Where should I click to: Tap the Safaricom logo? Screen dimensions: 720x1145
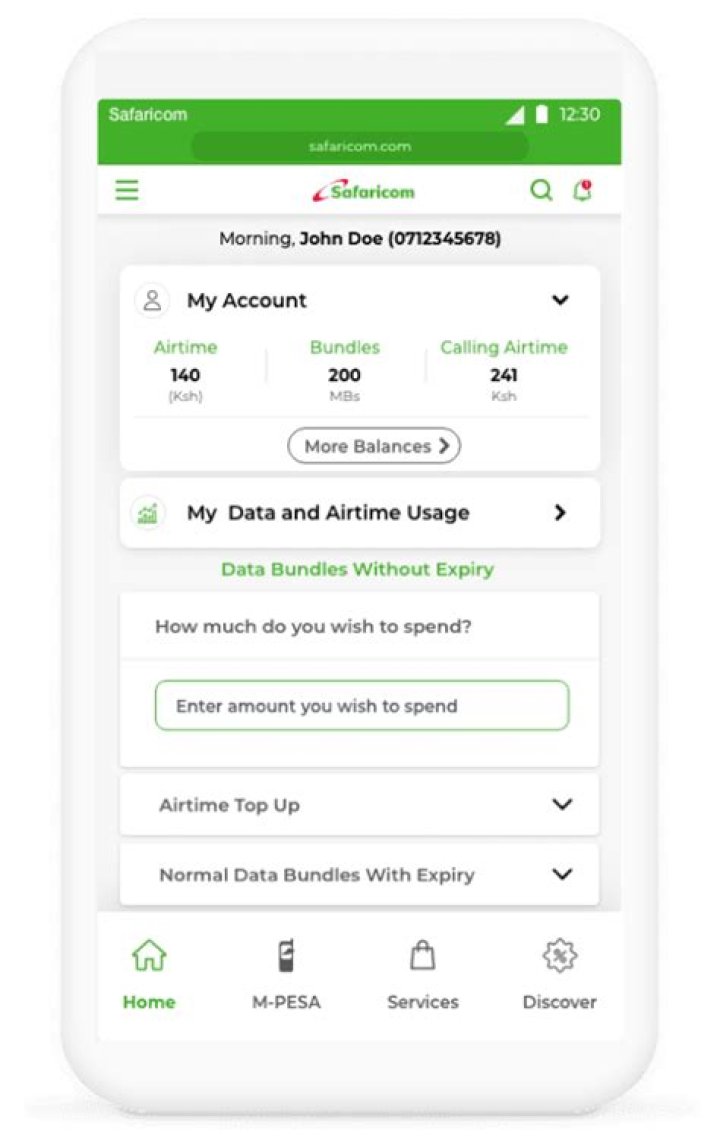(364, 191)
